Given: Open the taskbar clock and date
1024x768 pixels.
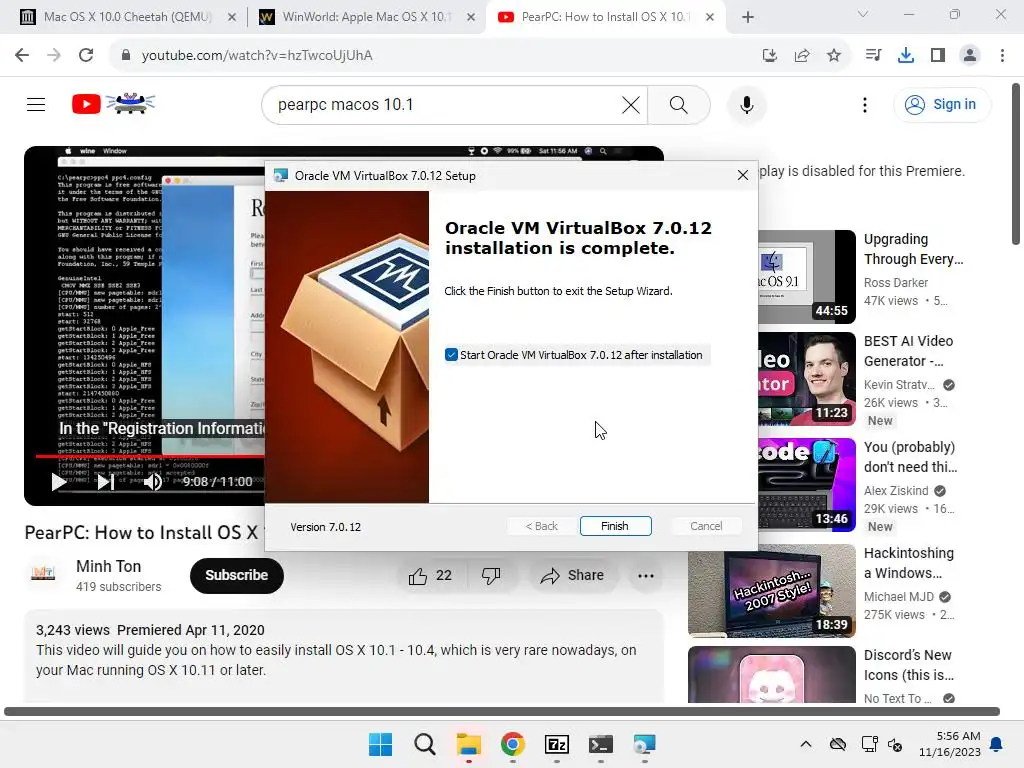Looking at the screenshot, I should pyautogui.click(x=950, y=744).
